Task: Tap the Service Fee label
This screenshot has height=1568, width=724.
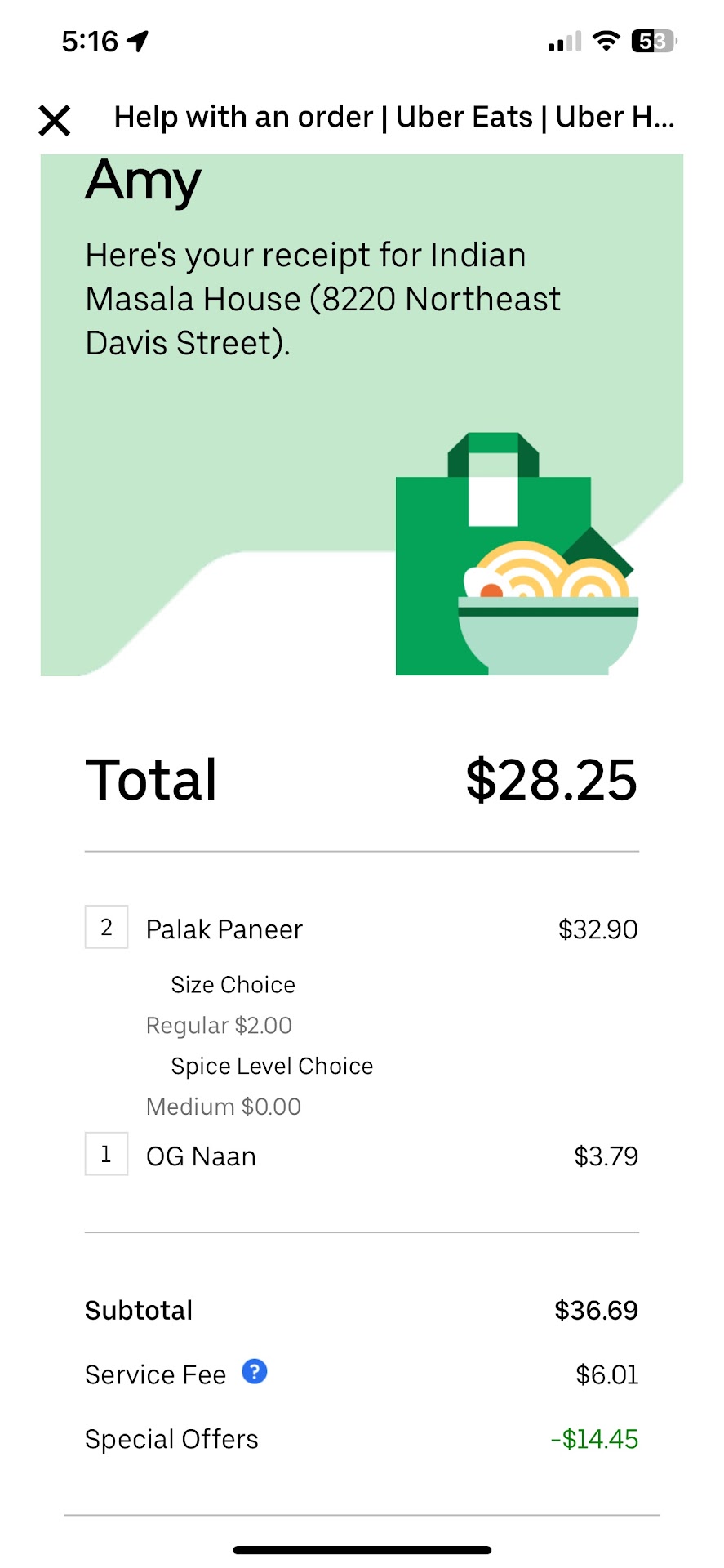Action: click(155, 1375)
